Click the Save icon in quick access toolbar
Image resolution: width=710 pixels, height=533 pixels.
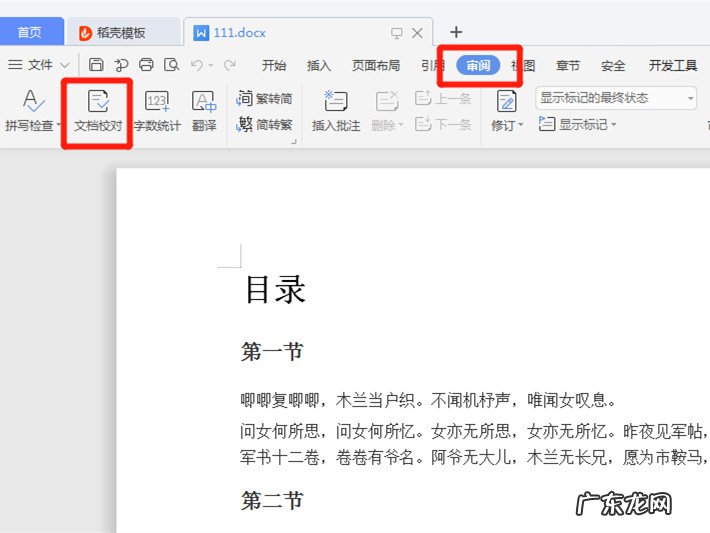pyautogui.click(x=96, y=65)
